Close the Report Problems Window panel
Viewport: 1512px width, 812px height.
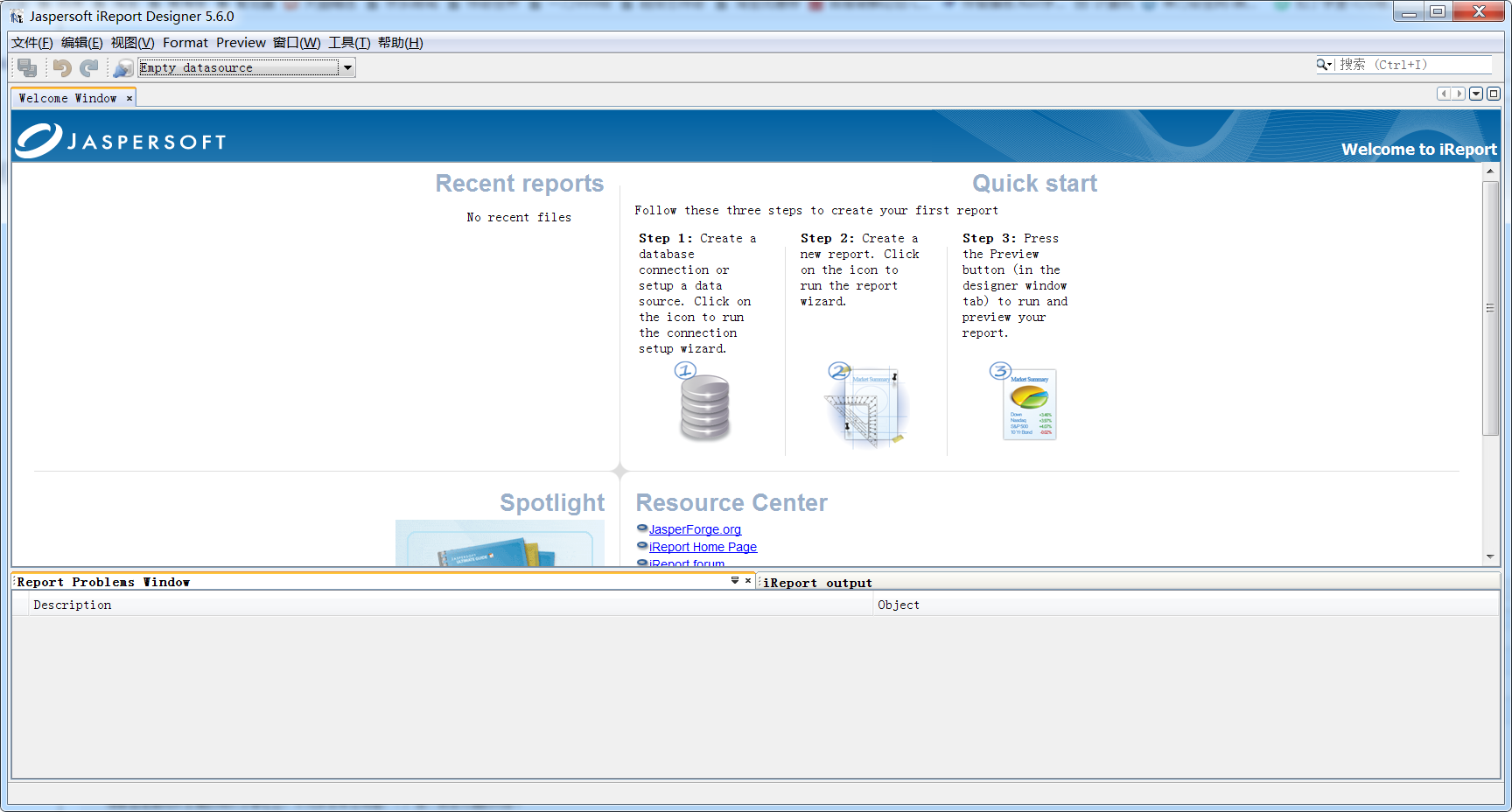pos(748,580)
